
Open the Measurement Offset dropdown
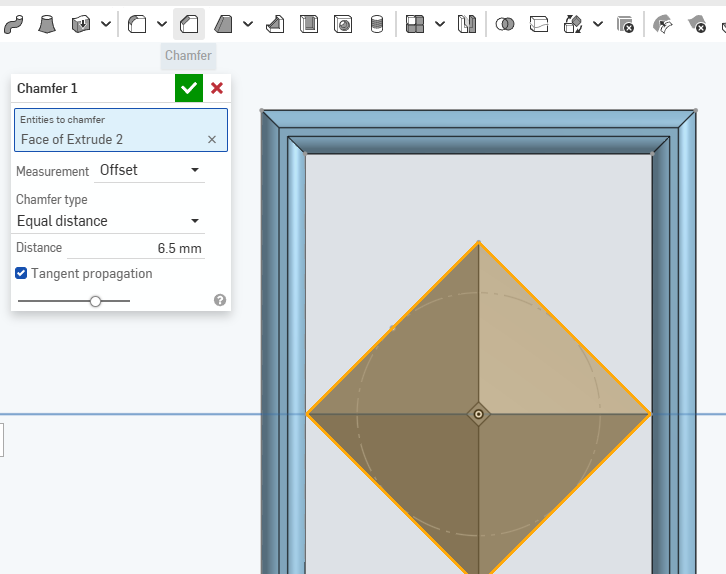150,170
